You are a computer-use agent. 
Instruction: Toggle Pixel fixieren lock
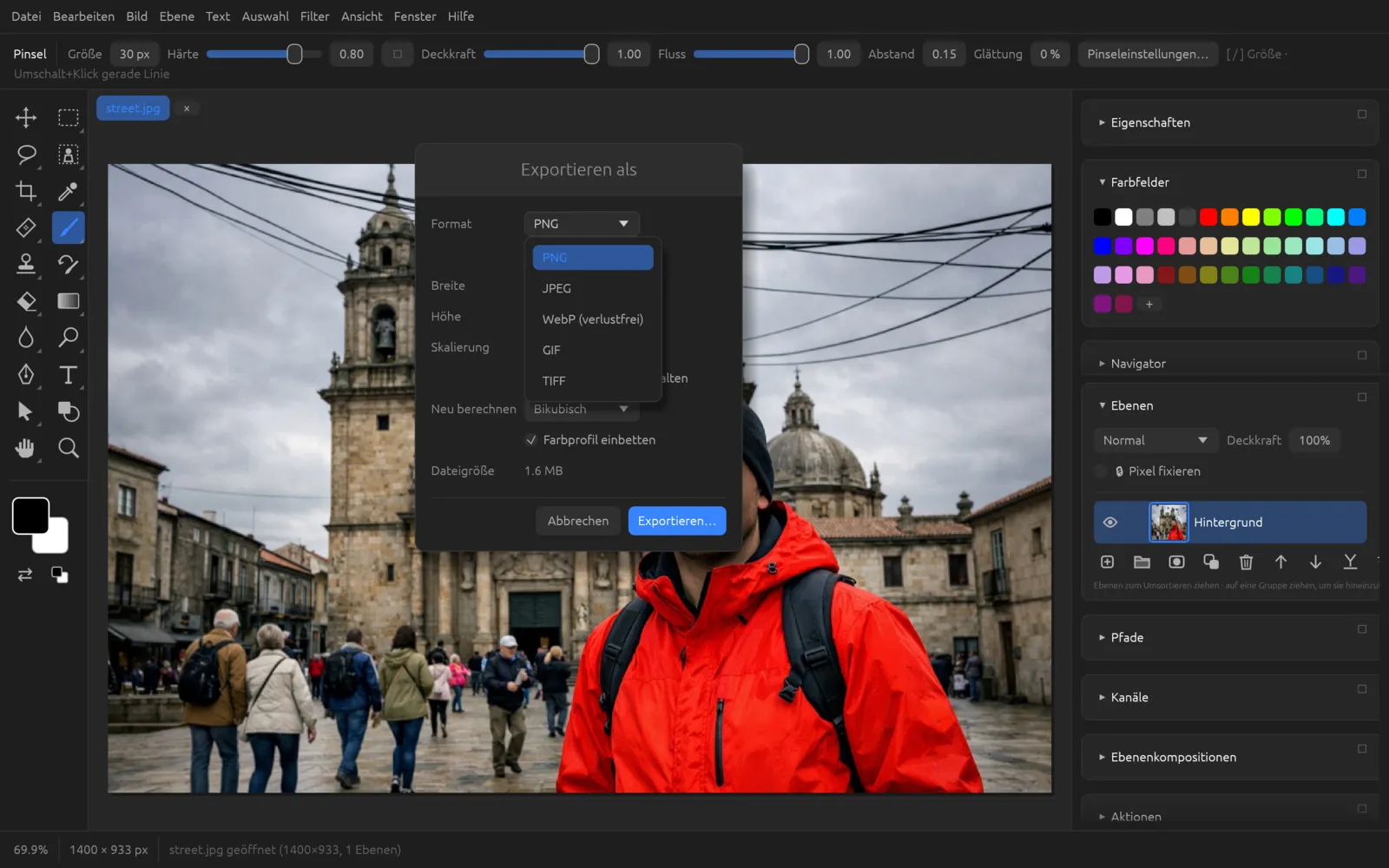point(1101,471)
